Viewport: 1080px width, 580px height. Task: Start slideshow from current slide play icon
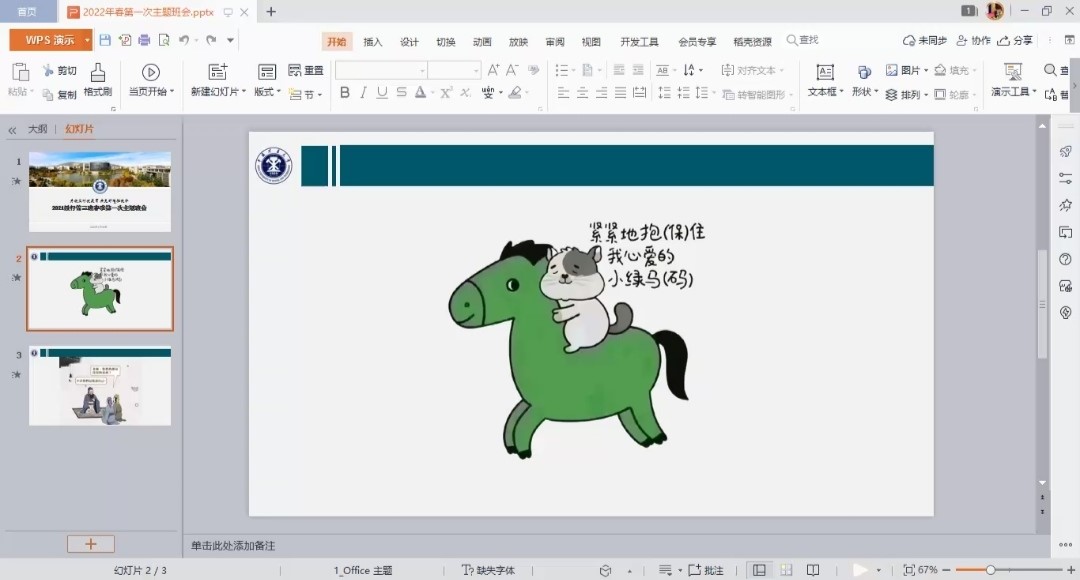pos(151,72)
